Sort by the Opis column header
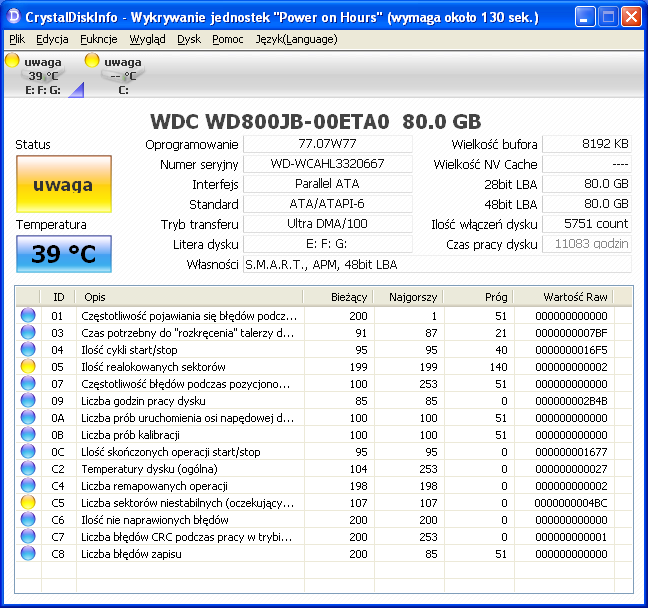The image size is (648, 608). point(189,297)
